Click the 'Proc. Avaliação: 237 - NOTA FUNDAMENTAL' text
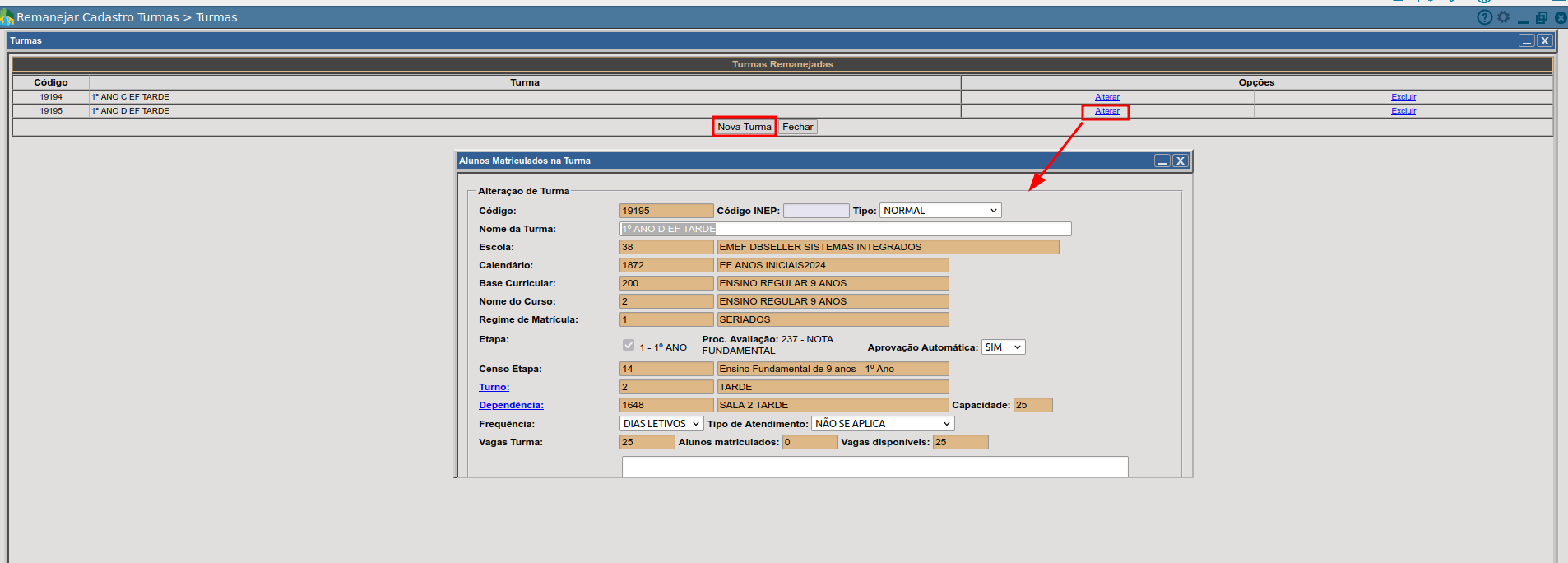The image size is (1568, 563). 768,345
